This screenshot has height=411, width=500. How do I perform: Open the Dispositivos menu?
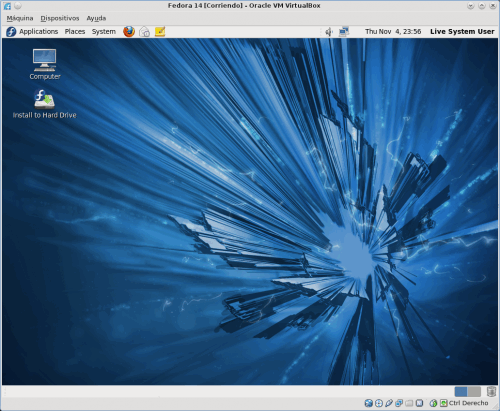[x=60, y=18]
